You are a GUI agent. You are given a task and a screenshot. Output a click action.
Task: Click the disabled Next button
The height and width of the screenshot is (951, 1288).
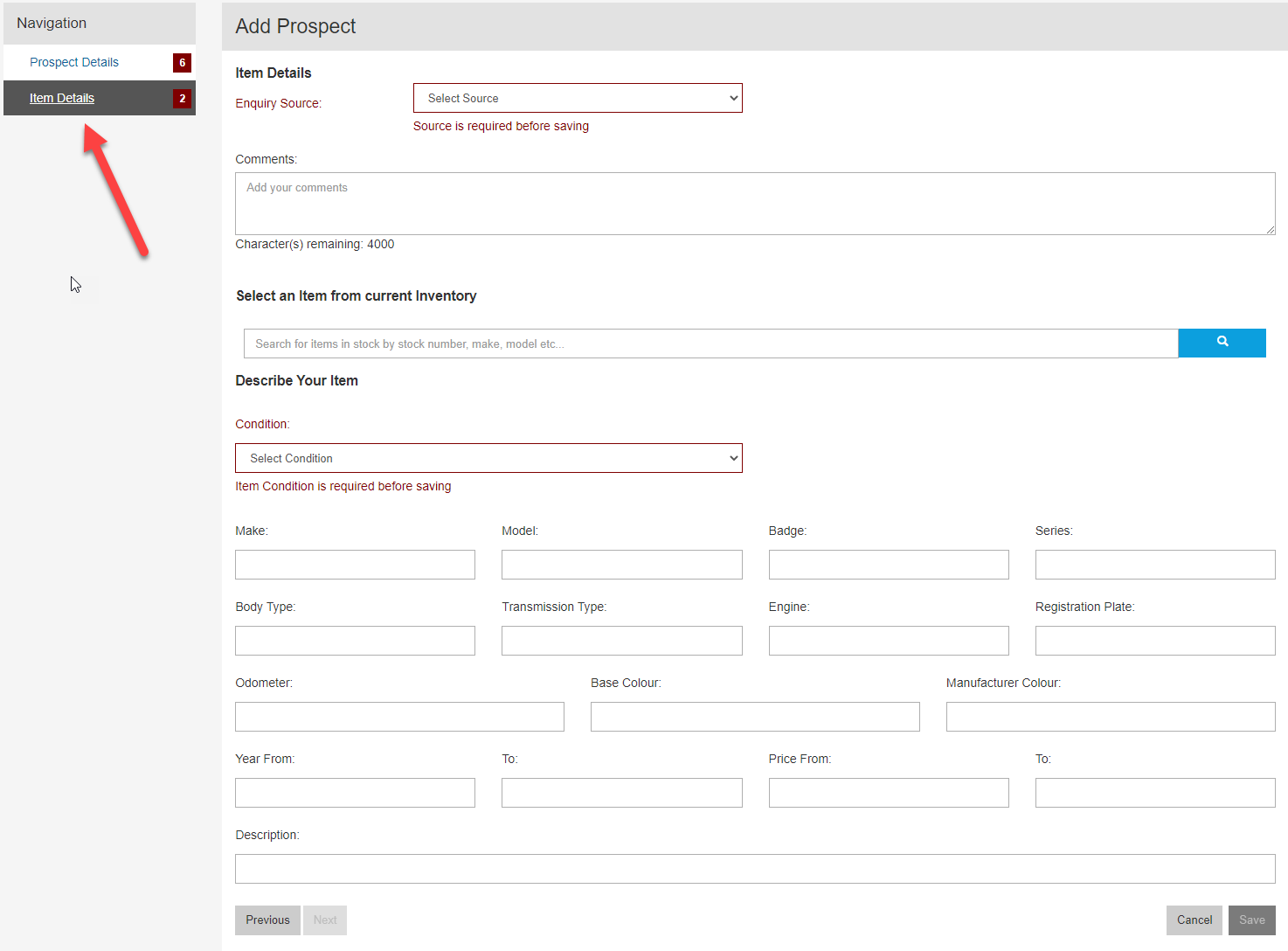point(325,920)
